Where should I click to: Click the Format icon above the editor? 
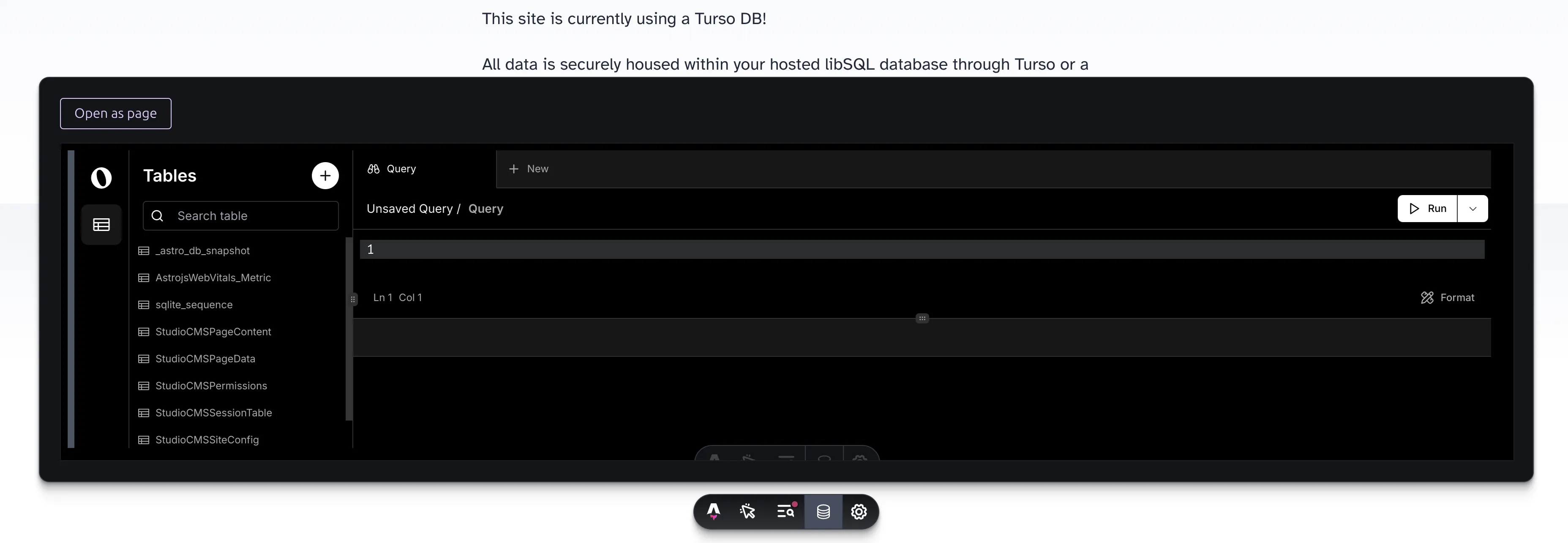tap(1427, 297)
